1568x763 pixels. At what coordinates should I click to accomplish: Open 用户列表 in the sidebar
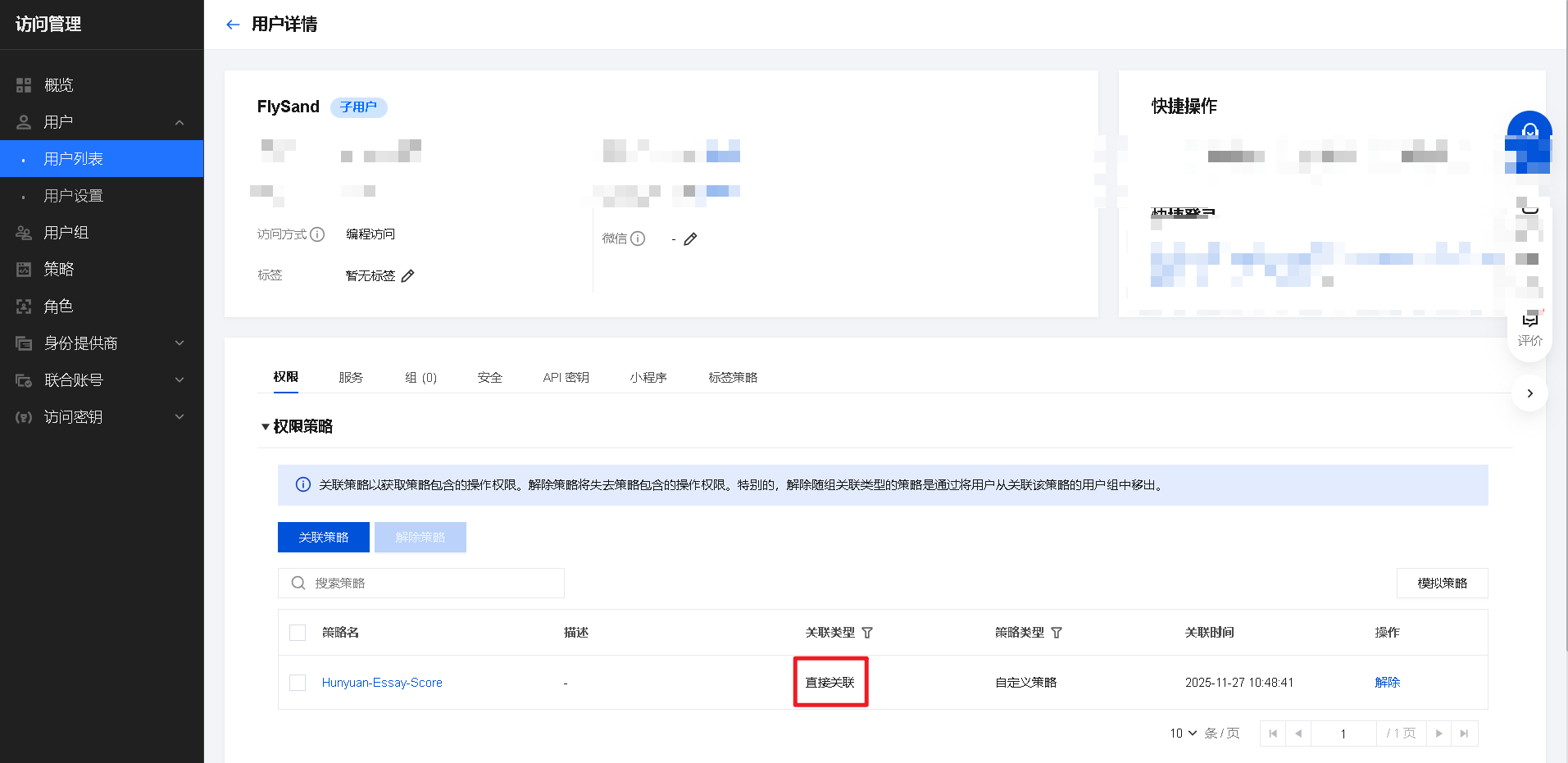(102, 159)
